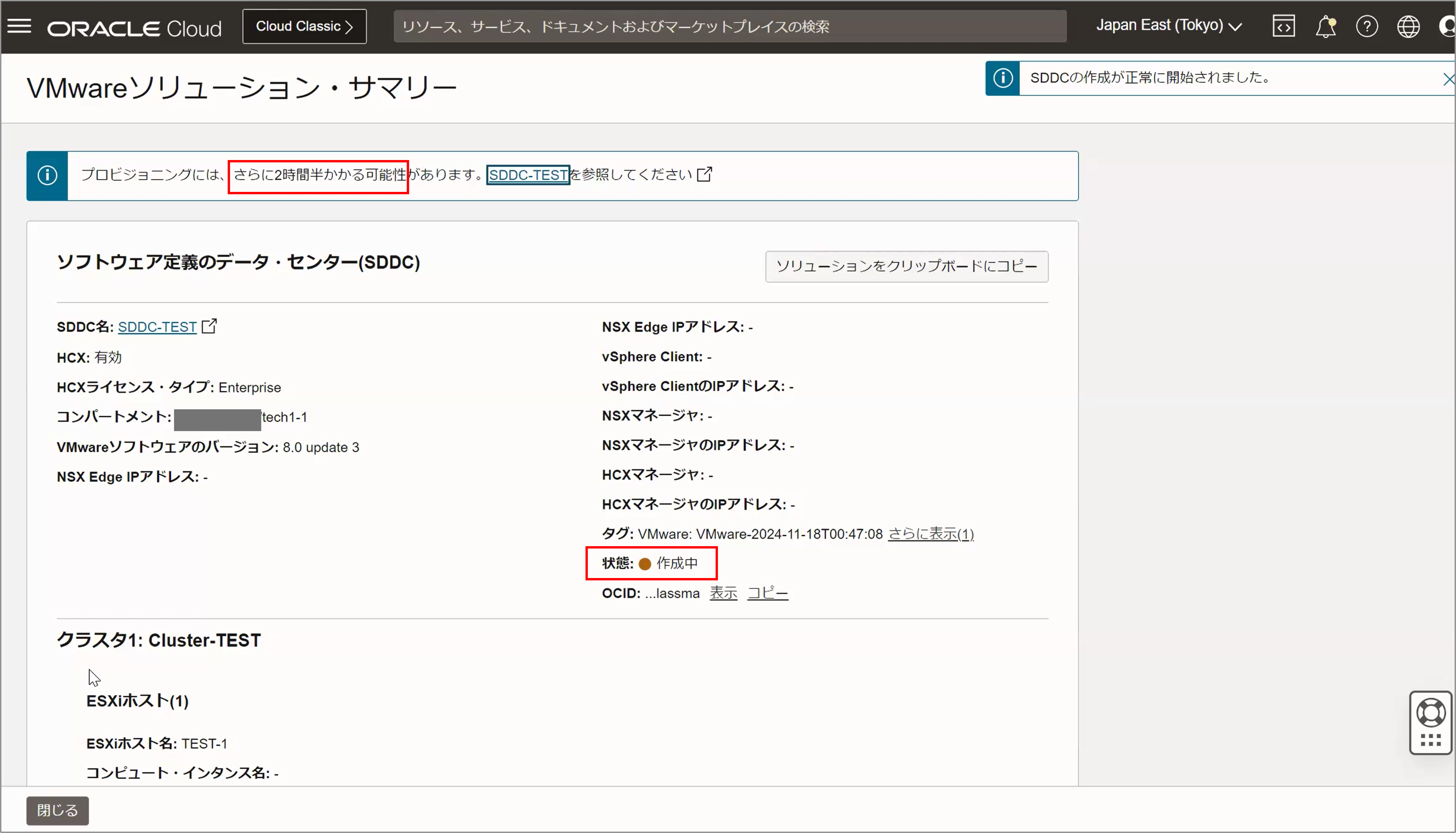The width and height of the screenshot is (1456, 833).
Task: Click the compartment value tech1-1
Action: point(284,417)
